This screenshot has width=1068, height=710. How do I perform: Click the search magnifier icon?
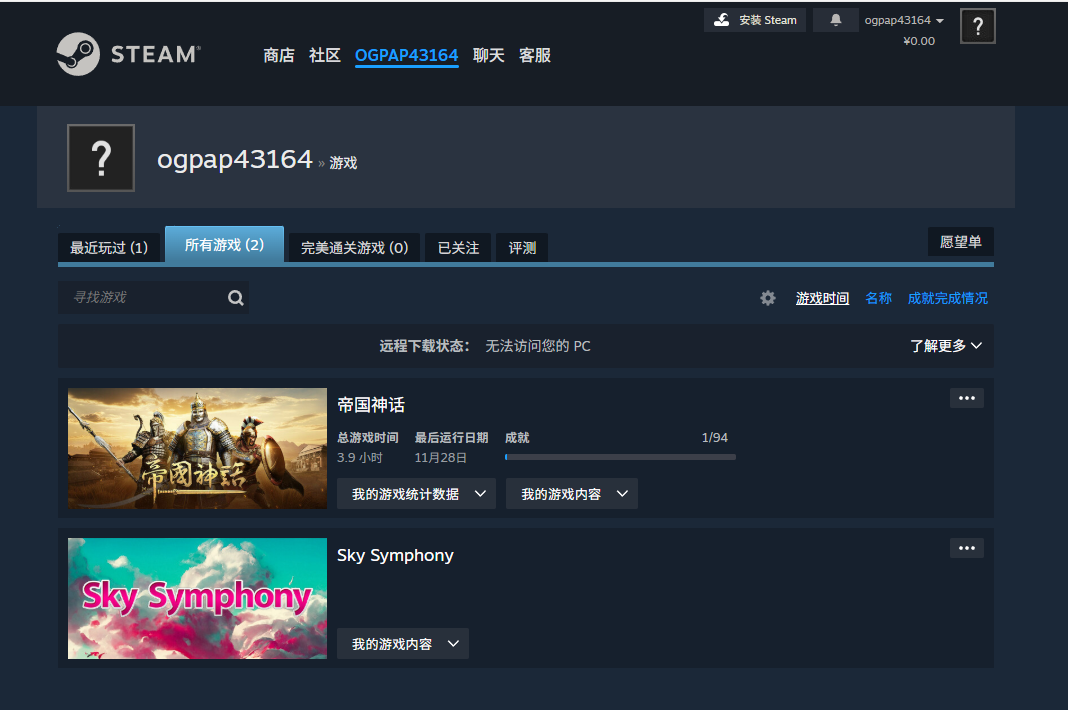coord(235,298)
